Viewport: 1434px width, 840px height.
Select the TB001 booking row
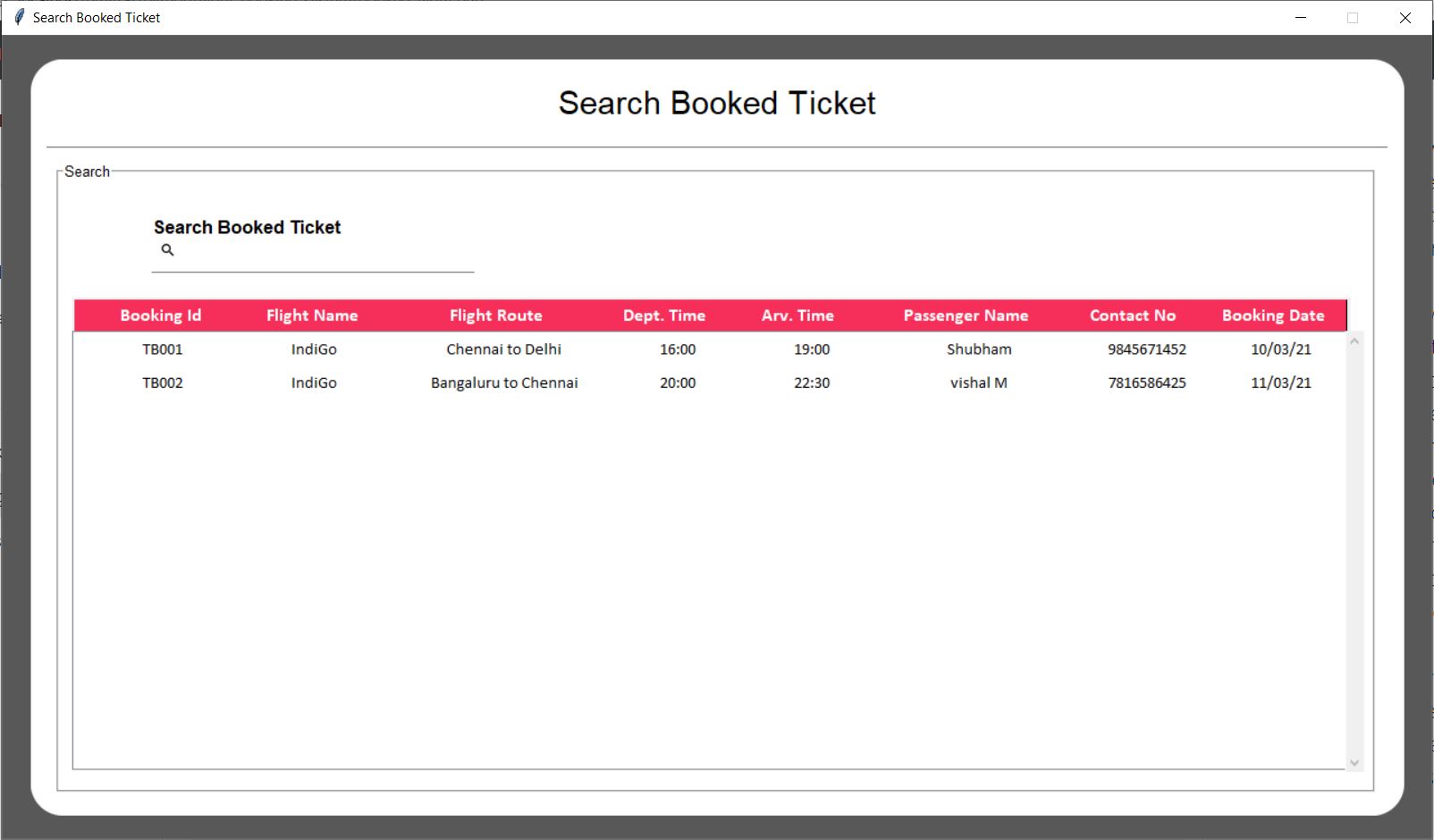[163, 349]
